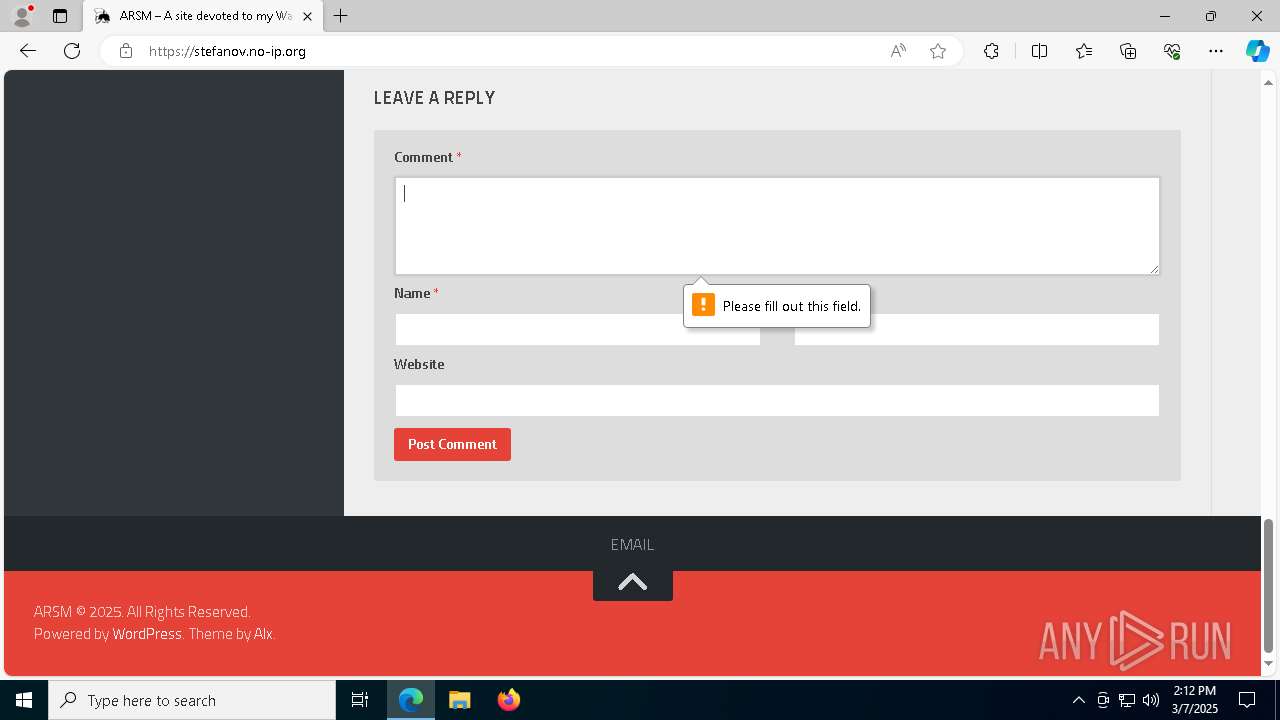This screenshot has width=1280, height=720.
Task: Open the network tray icon
Action: click(1127, 700)
